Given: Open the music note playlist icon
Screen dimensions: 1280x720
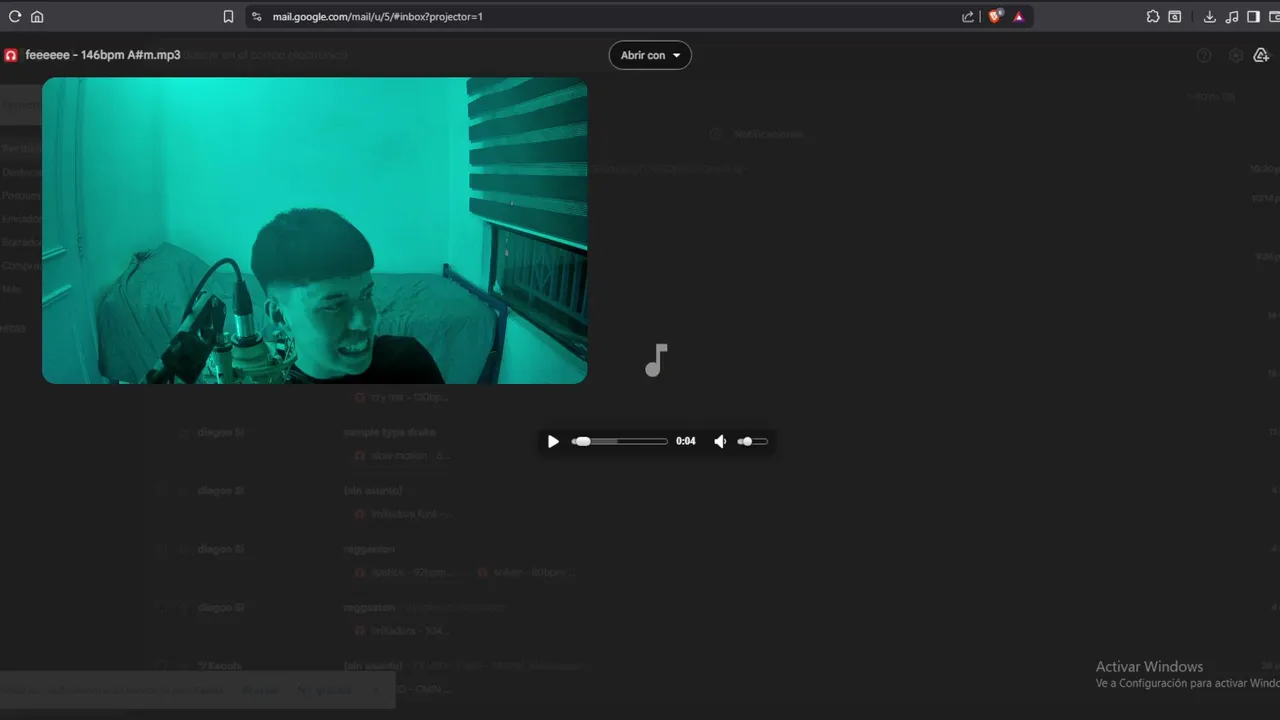Looking at the screenshot, I should [x=1231, y=16].
